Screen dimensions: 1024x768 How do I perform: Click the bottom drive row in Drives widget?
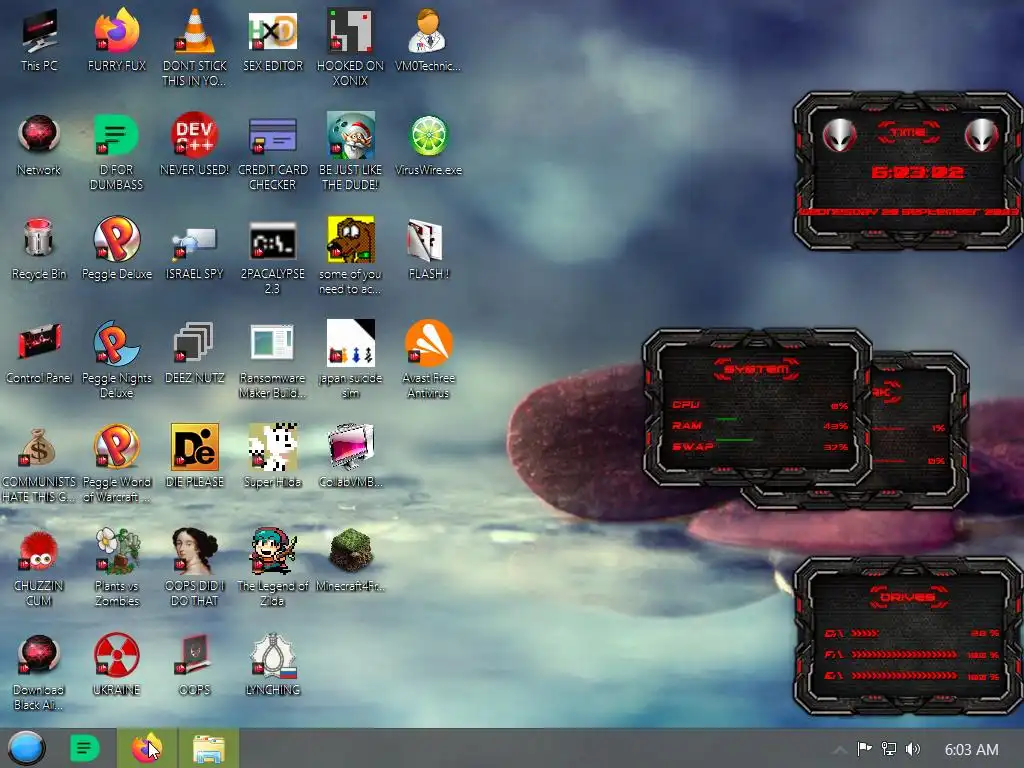[x=912, y=676]
